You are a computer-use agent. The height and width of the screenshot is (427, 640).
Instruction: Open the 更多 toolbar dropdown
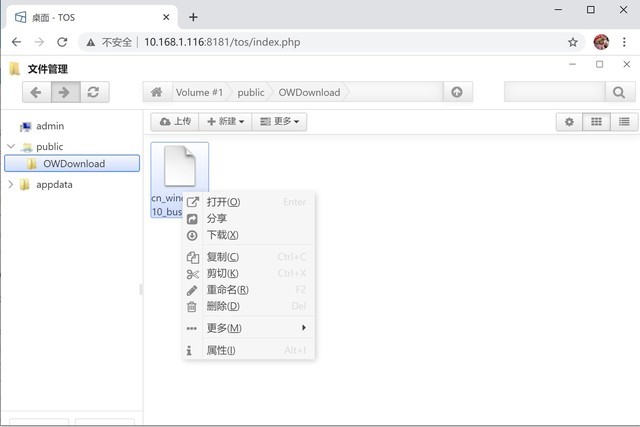point(280,122)
